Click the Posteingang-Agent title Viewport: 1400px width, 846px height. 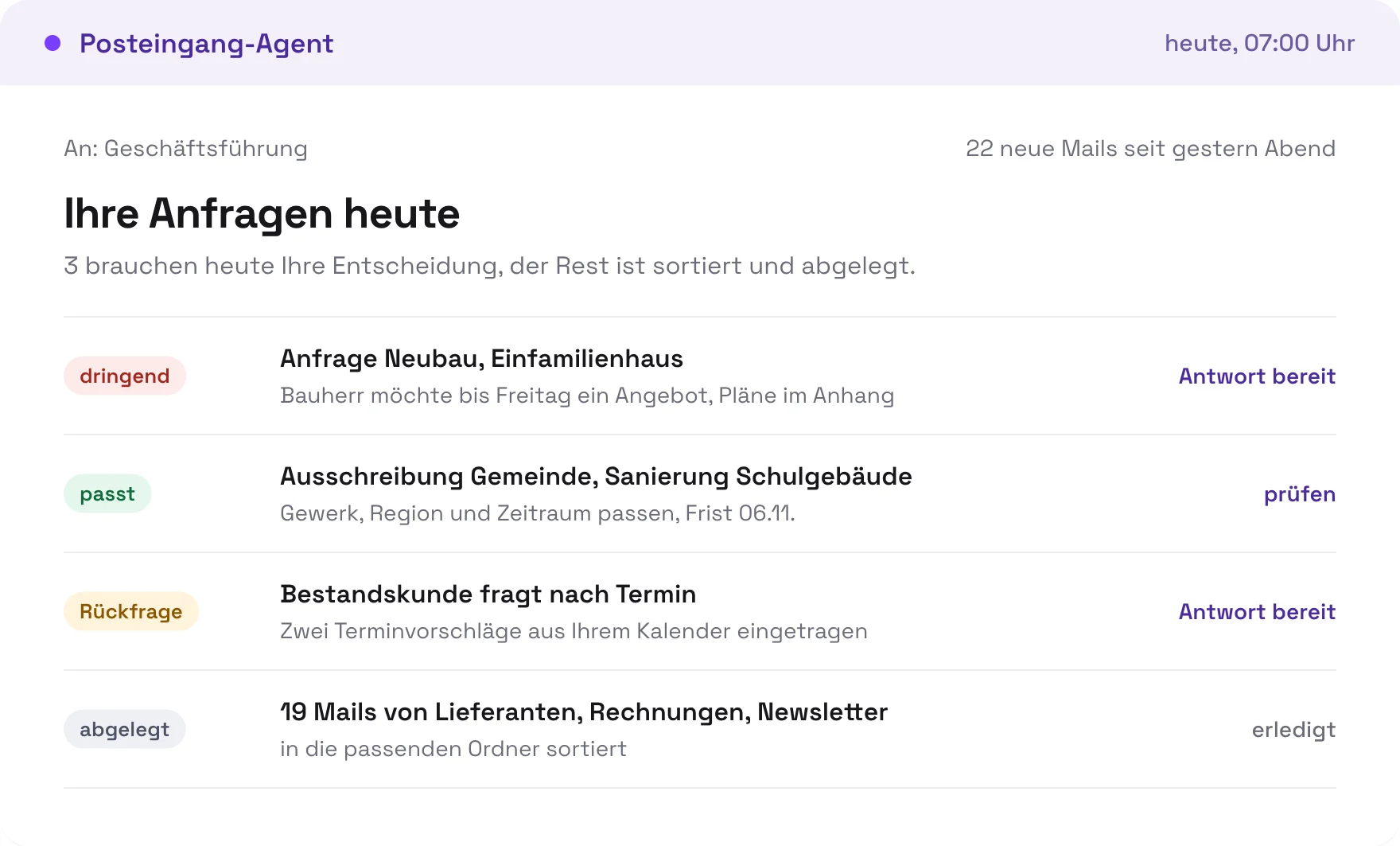[206, 44]
